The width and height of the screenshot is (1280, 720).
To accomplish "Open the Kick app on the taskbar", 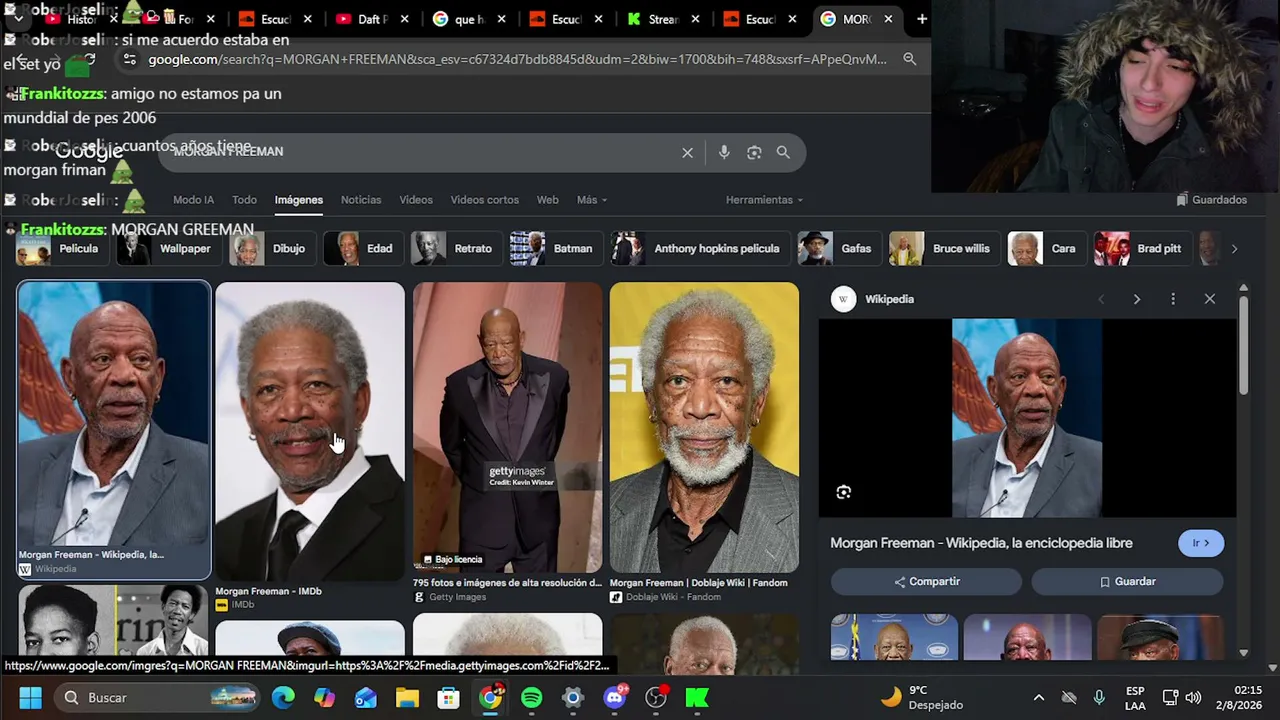I will 697,697.
